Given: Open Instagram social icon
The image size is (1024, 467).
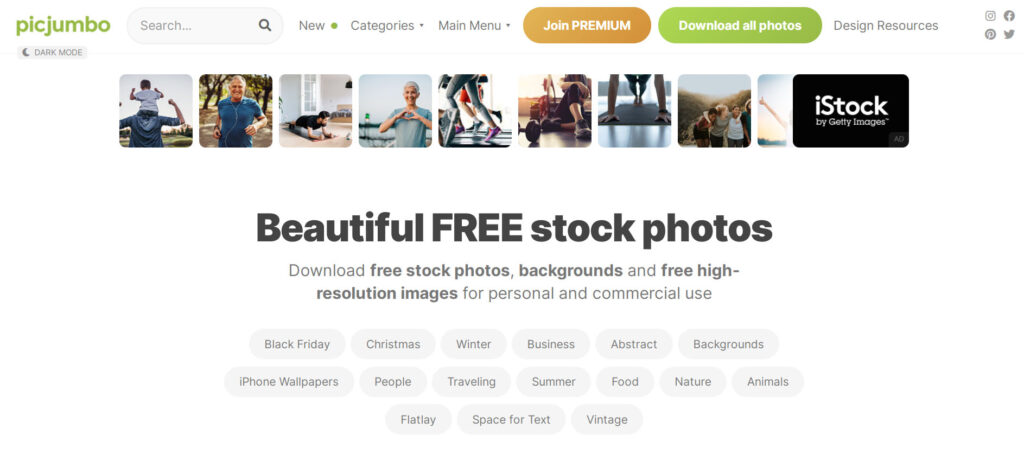Looking at the screenshot, I should tap(990, 16).
